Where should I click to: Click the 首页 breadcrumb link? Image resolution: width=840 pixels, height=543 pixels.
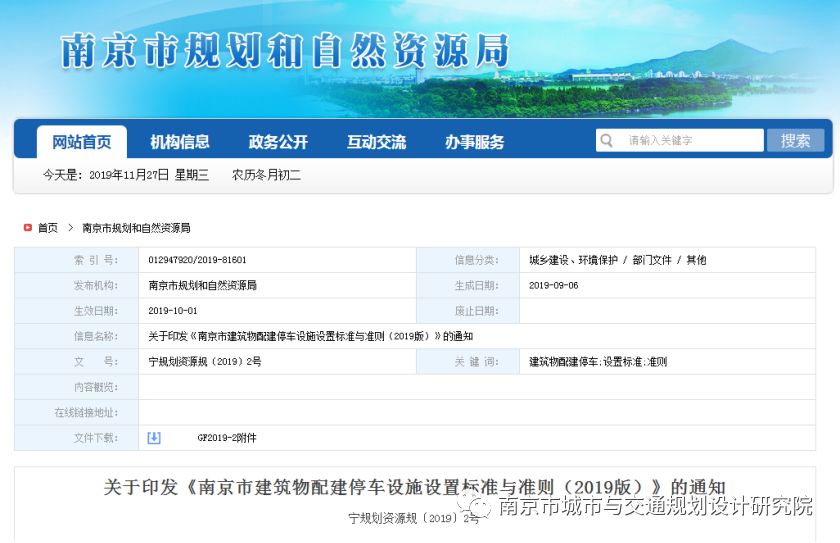pyautogui.click(x=48, y=228)
